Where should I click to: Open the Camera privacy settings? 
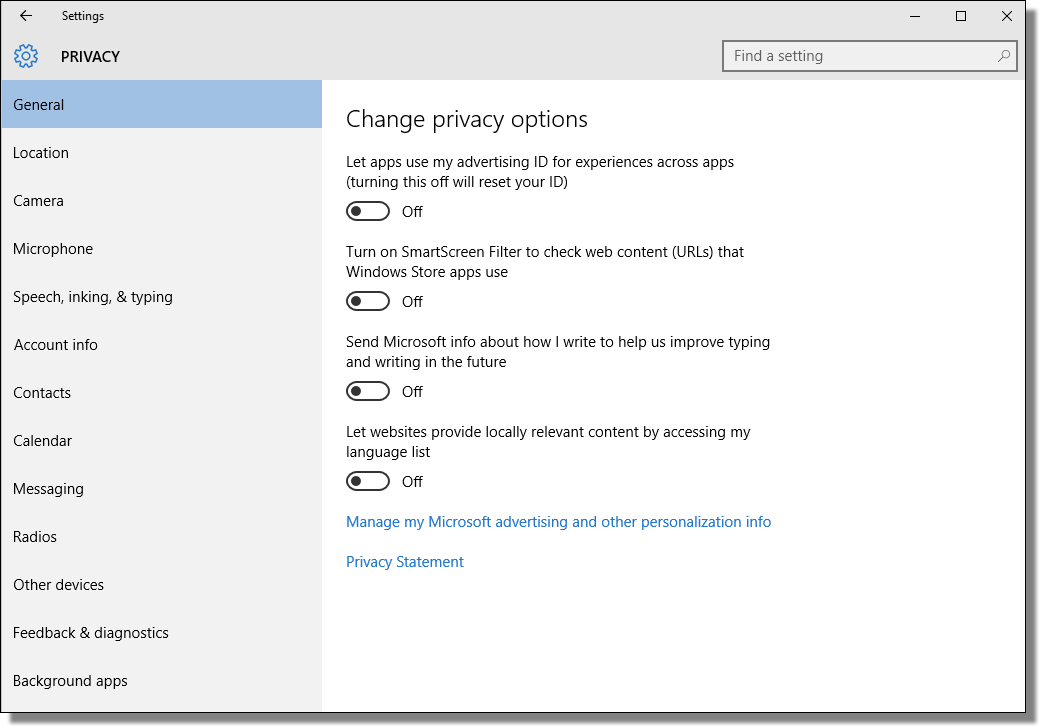38,200
